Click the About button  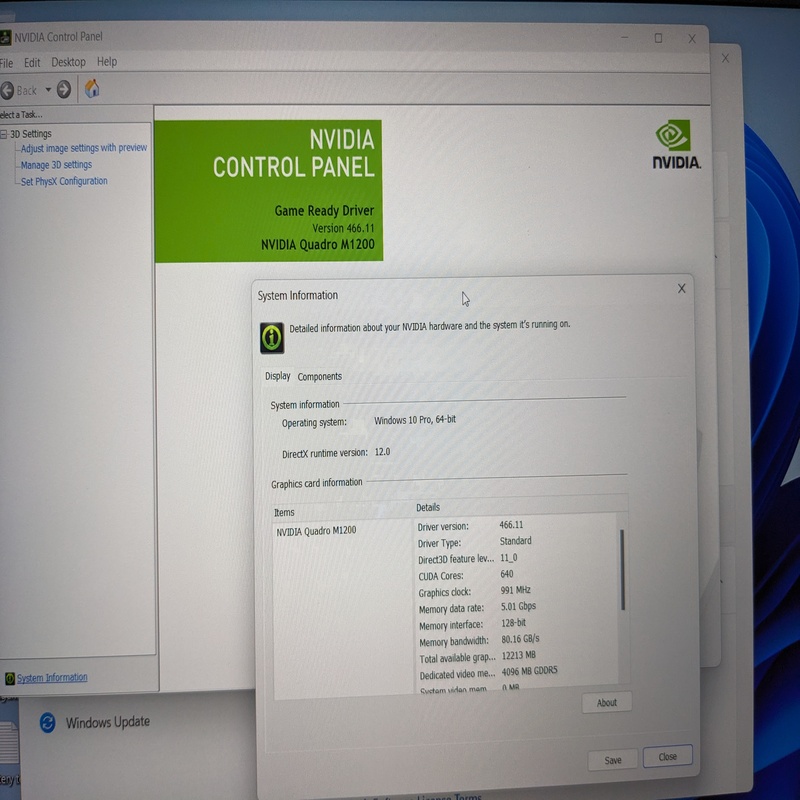(x=607, y=703)
